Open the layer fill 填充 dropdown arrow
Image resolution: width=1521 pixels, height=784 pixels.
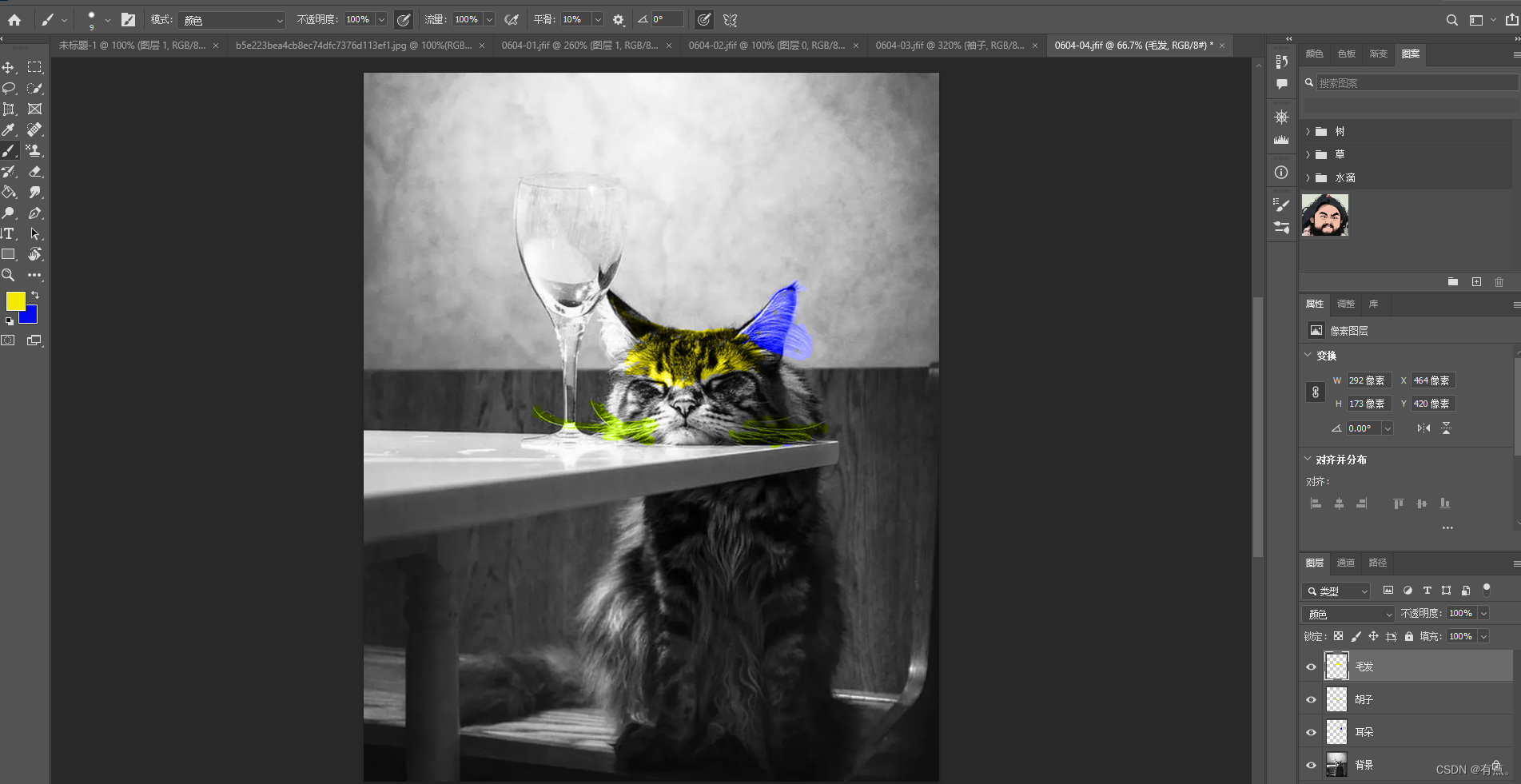click(1483, 637)
